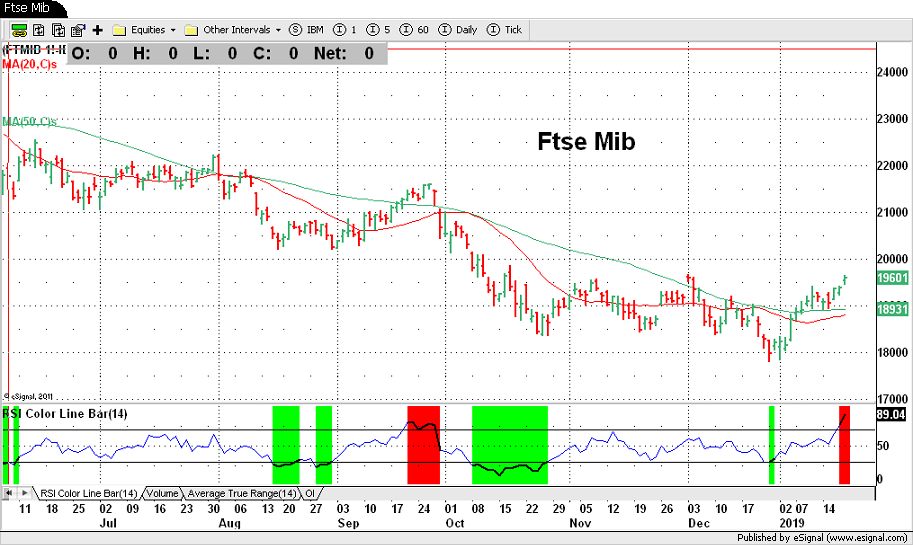This screenshot has height=545, width=913.
Task: Click the circled I icon beside Tick
Action: click(x=493, y=30)
